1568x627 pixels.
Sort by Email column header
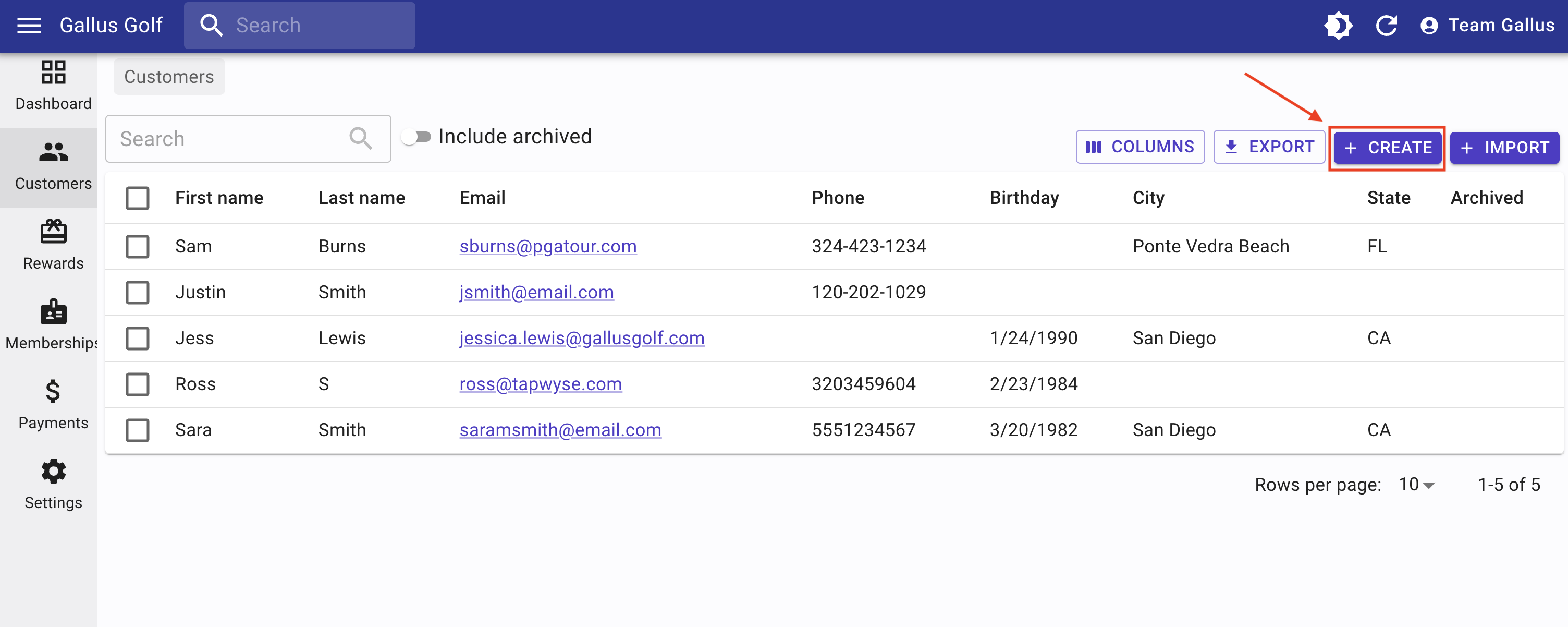point(482,198)
